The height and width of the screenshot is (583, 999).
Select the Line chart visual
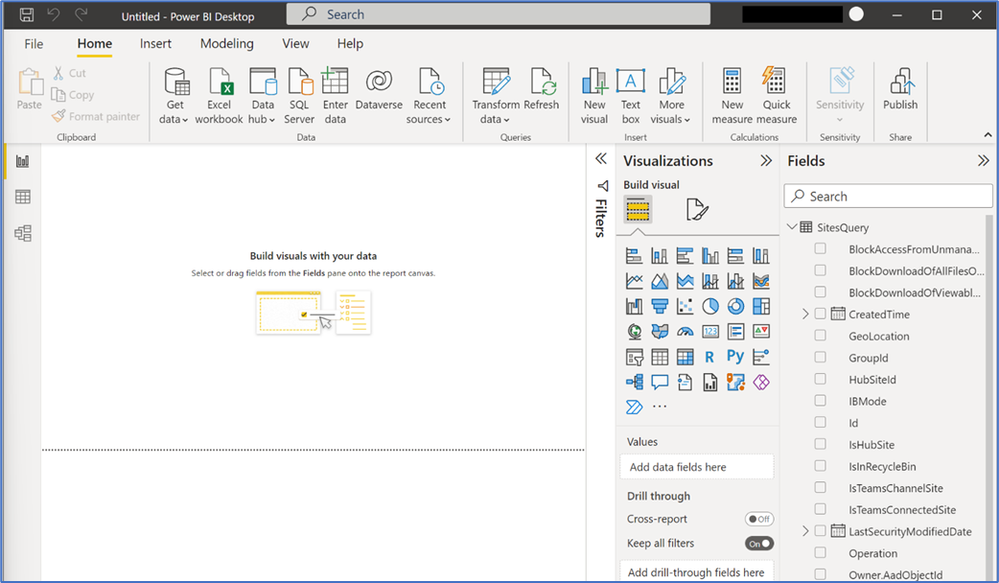[634, 281]
